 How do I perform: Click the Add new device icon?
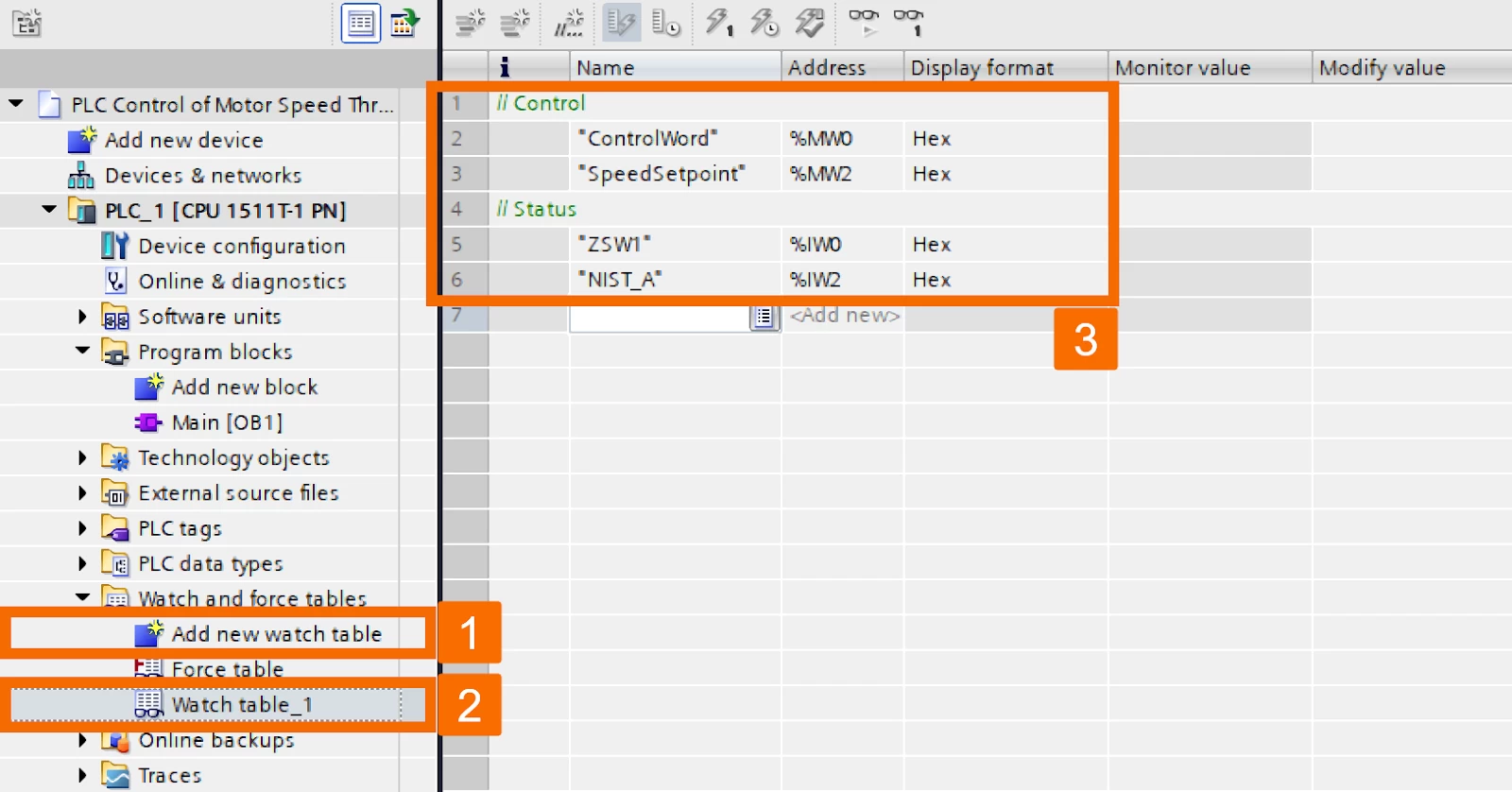point(82,140)
